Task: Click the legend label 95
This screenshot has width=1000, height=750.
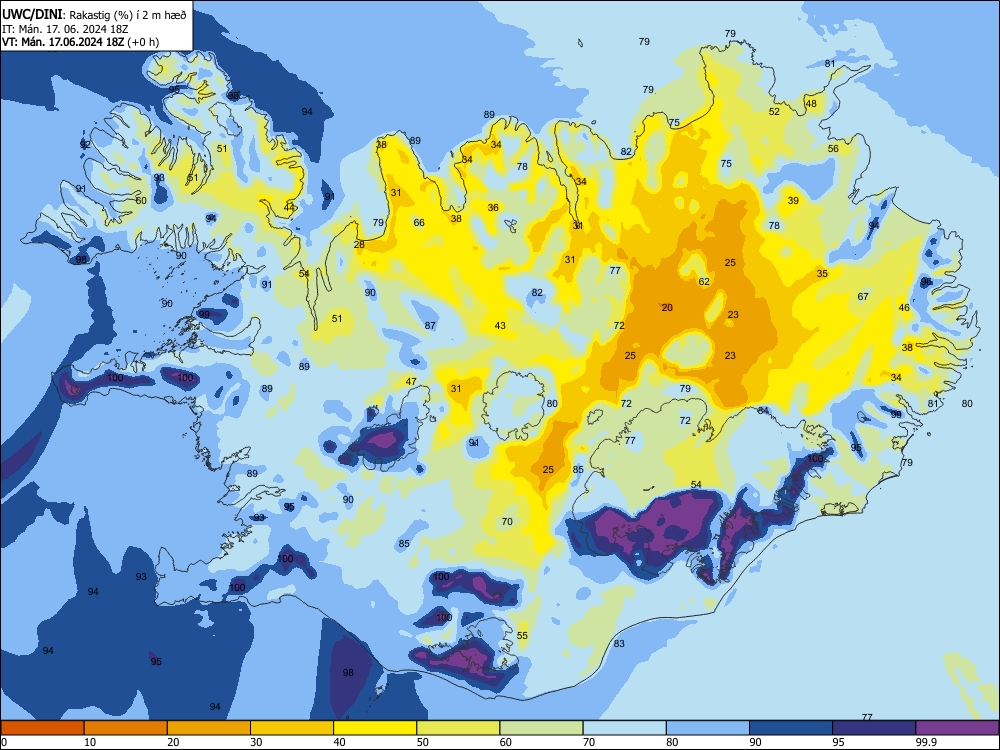Action: [839, 742]
